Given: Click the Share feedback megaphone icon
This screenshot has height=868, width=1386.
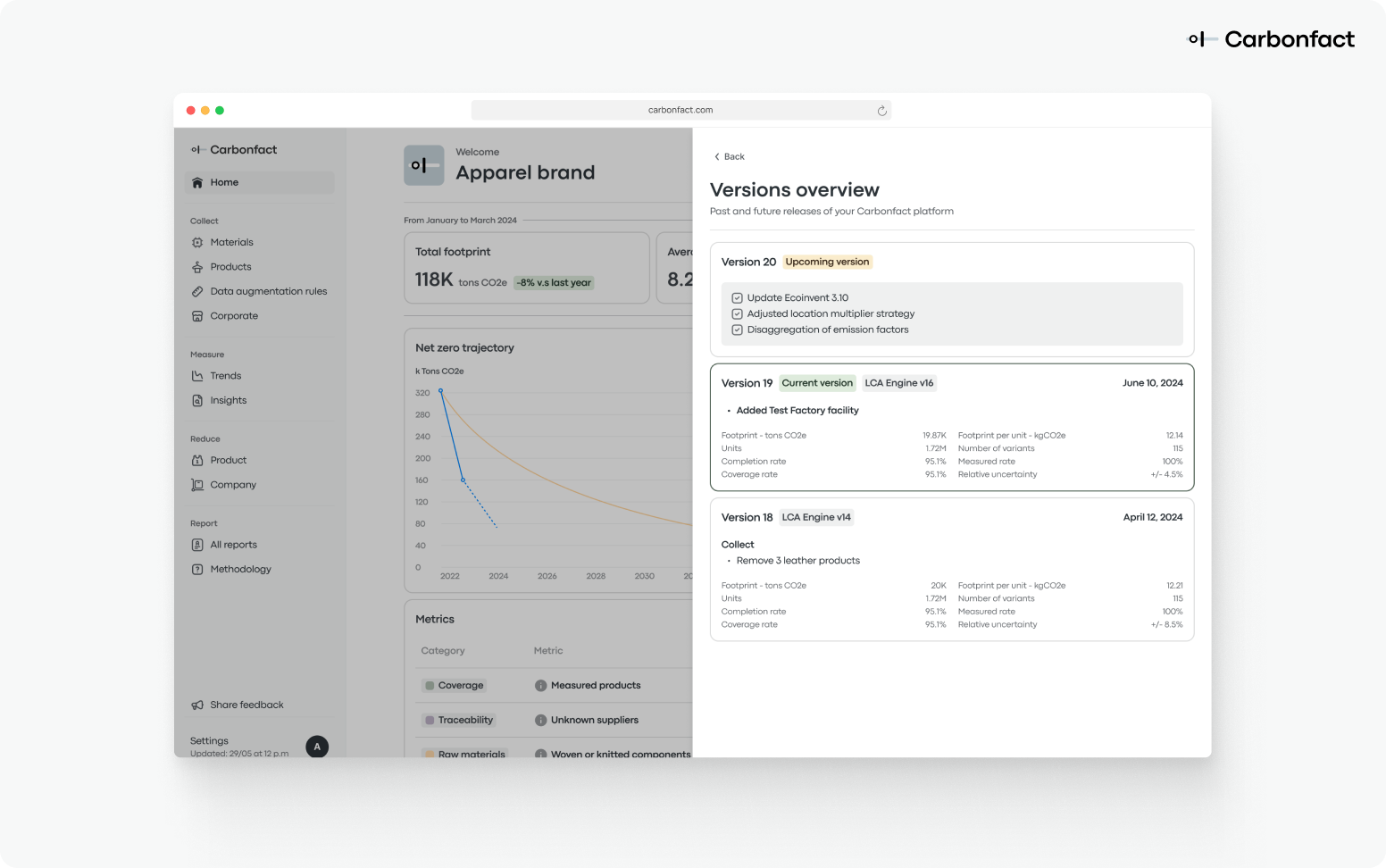Looking at the screenshot, I should point(197,705).
